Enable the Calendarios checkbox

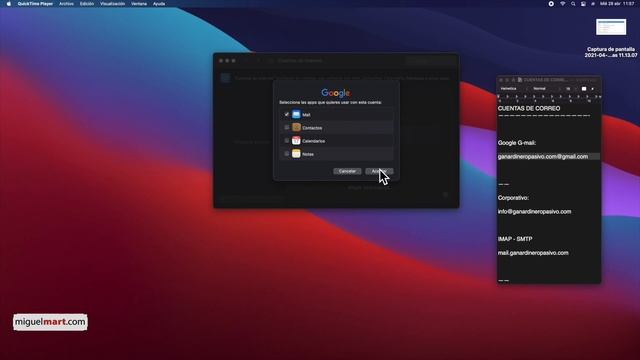[287, 140]
